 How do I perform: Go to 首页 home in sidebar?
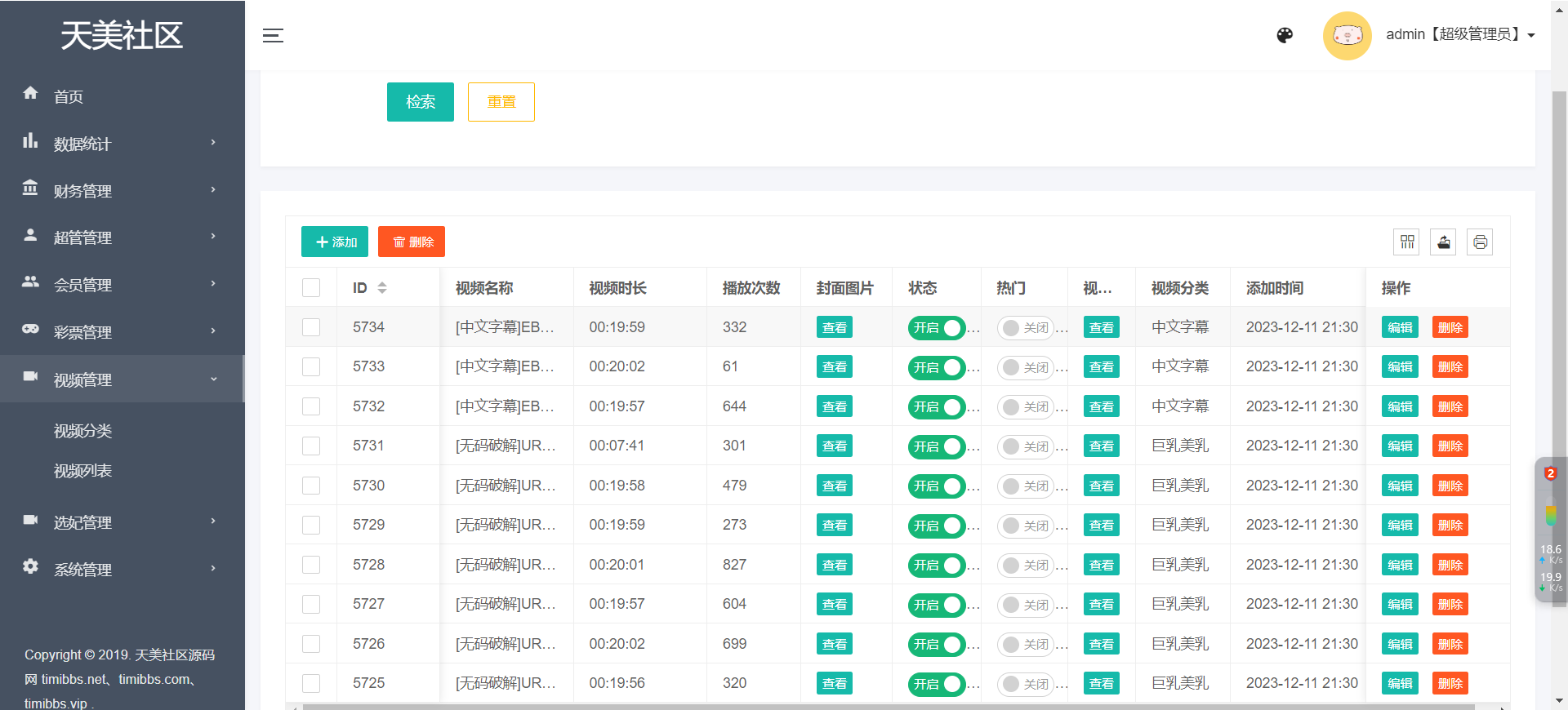[69, 97]
